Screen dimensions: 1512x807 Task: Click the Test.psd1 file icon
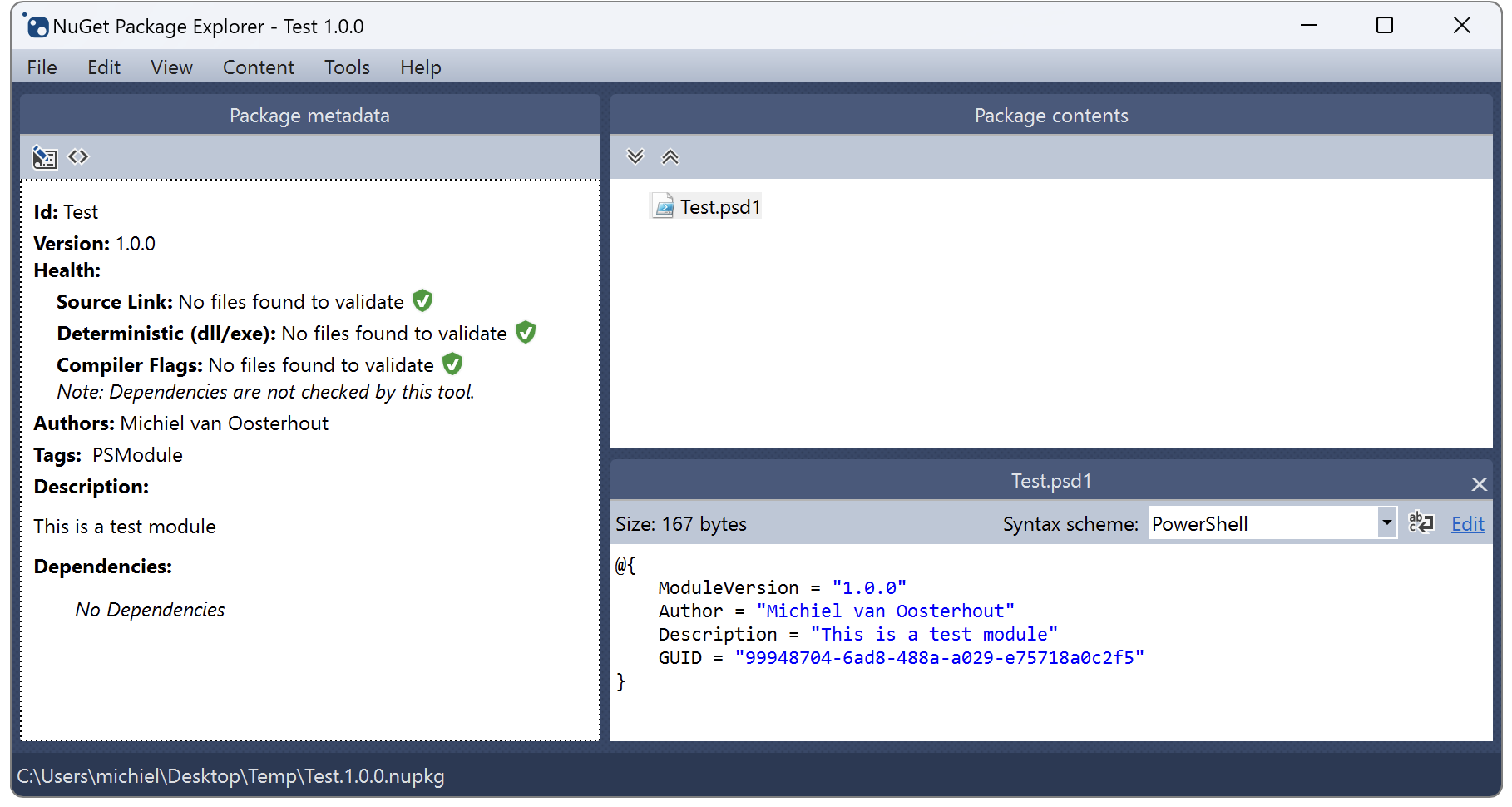(x=664, y=206)
